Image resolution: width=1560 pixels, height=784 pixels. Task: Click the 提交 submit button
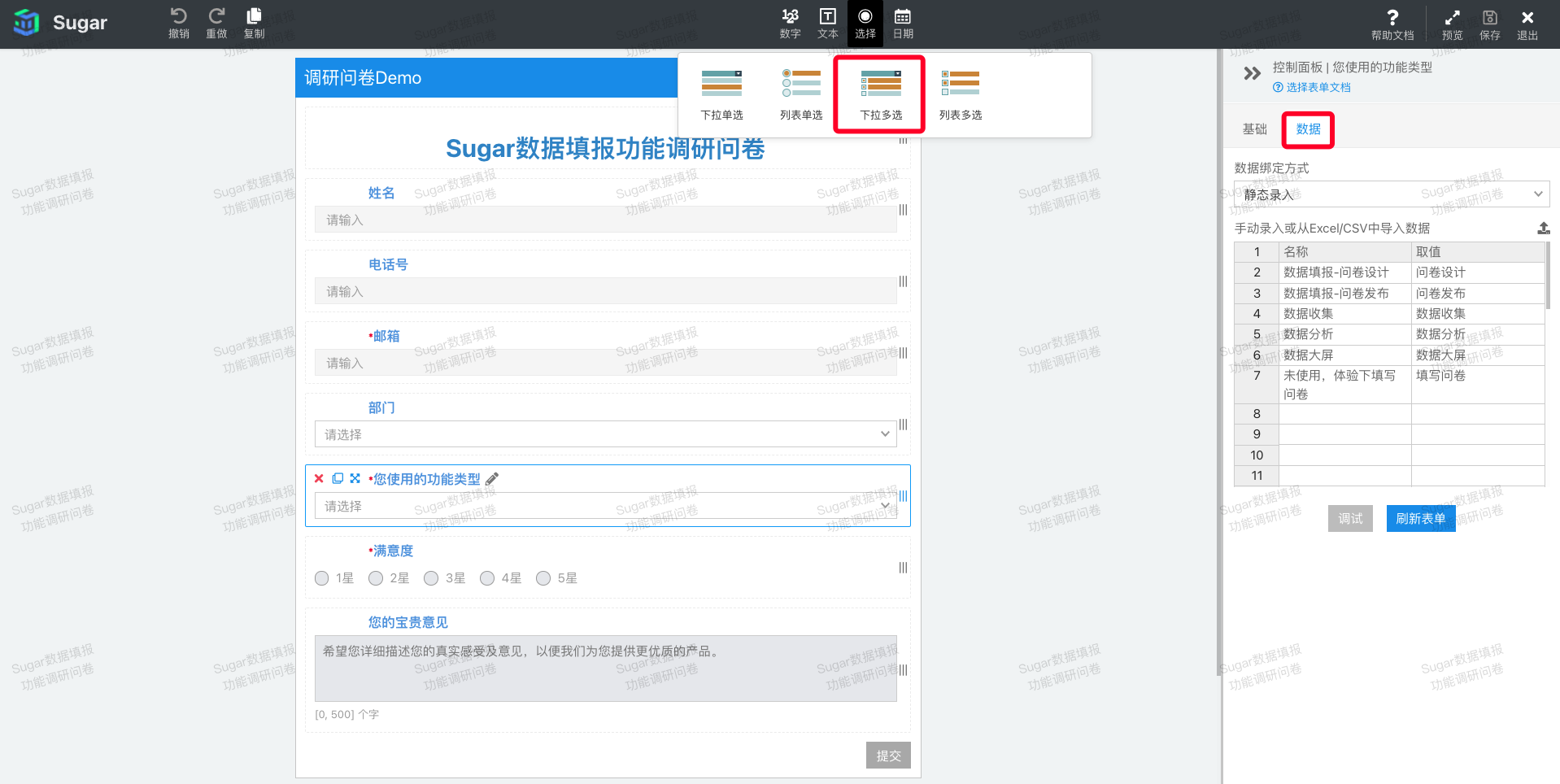point(888,756)
